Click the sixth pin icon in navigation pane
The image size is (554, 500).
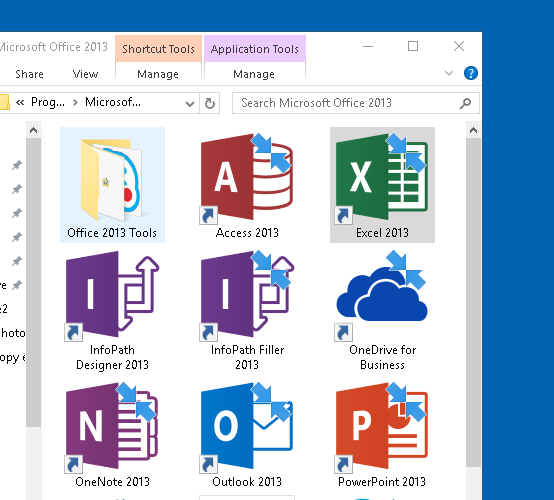(17, 285)
